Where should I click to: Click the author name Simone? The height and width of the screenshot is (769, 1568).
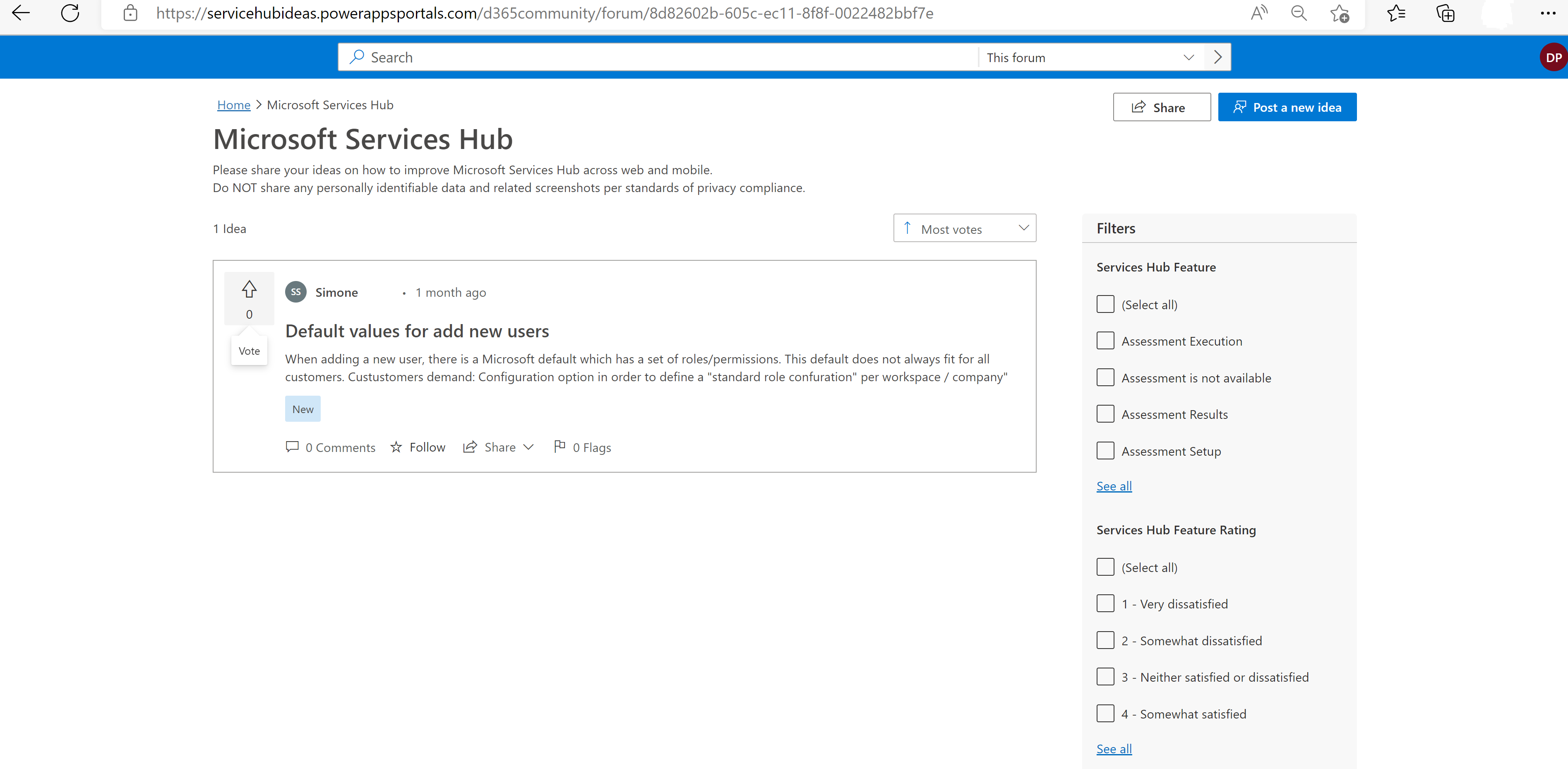[336, 292]
